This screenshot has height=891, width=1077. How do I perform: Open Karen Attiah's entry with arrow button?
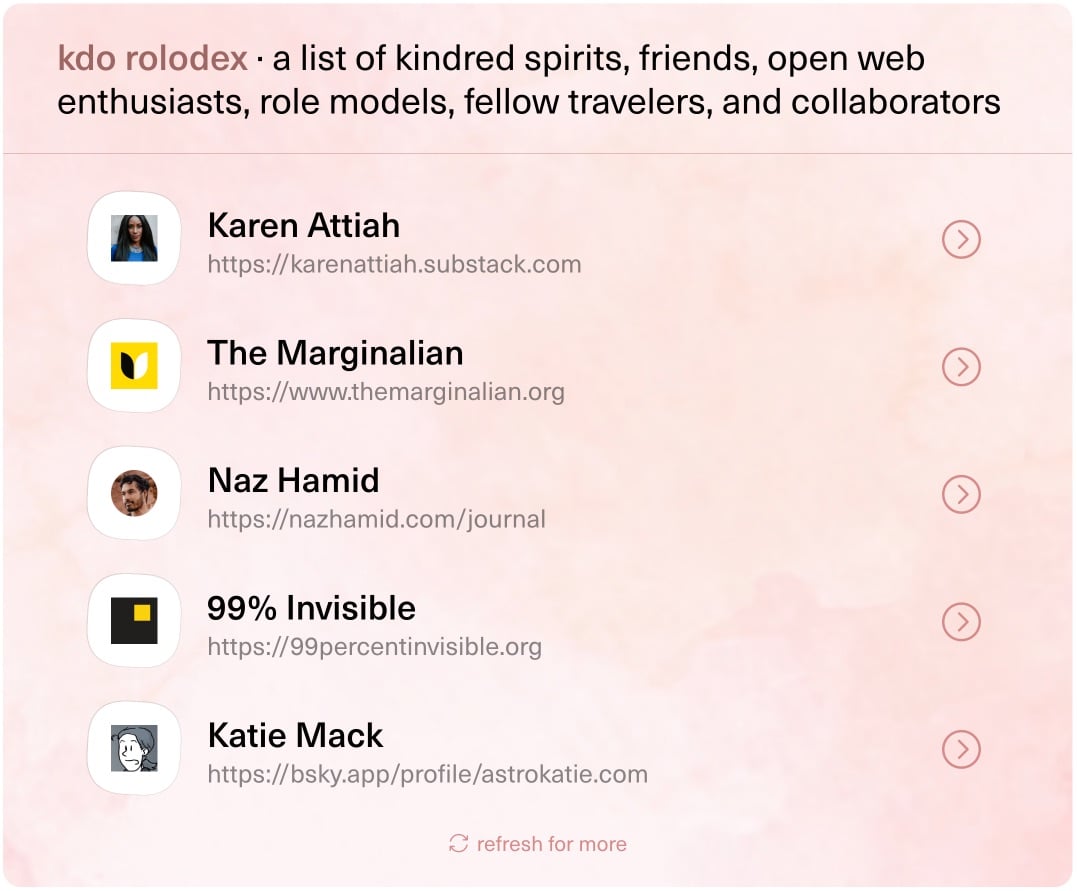coord(961,240)
